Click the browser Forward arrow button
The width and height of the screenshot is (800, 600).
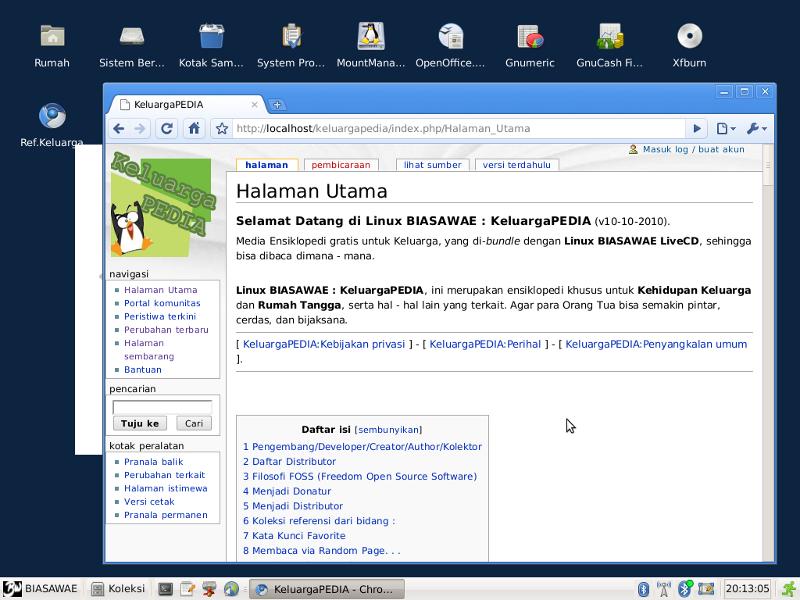point(140,128)
